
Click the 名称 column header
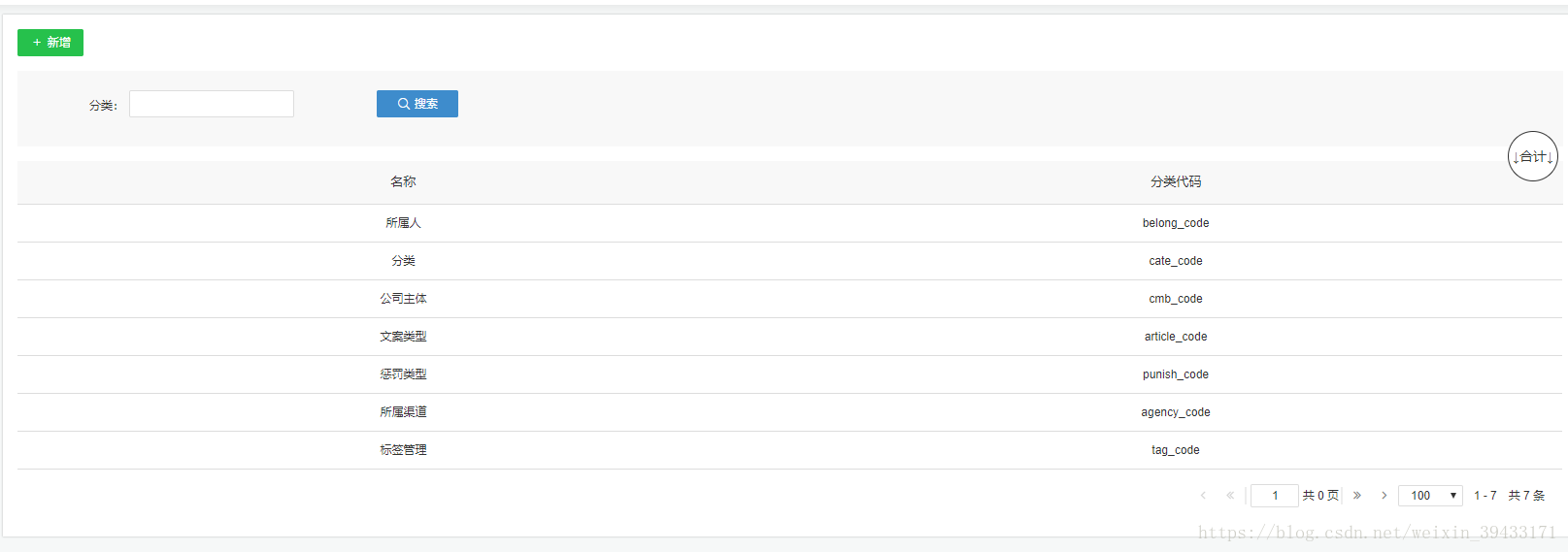pos(403,181)
